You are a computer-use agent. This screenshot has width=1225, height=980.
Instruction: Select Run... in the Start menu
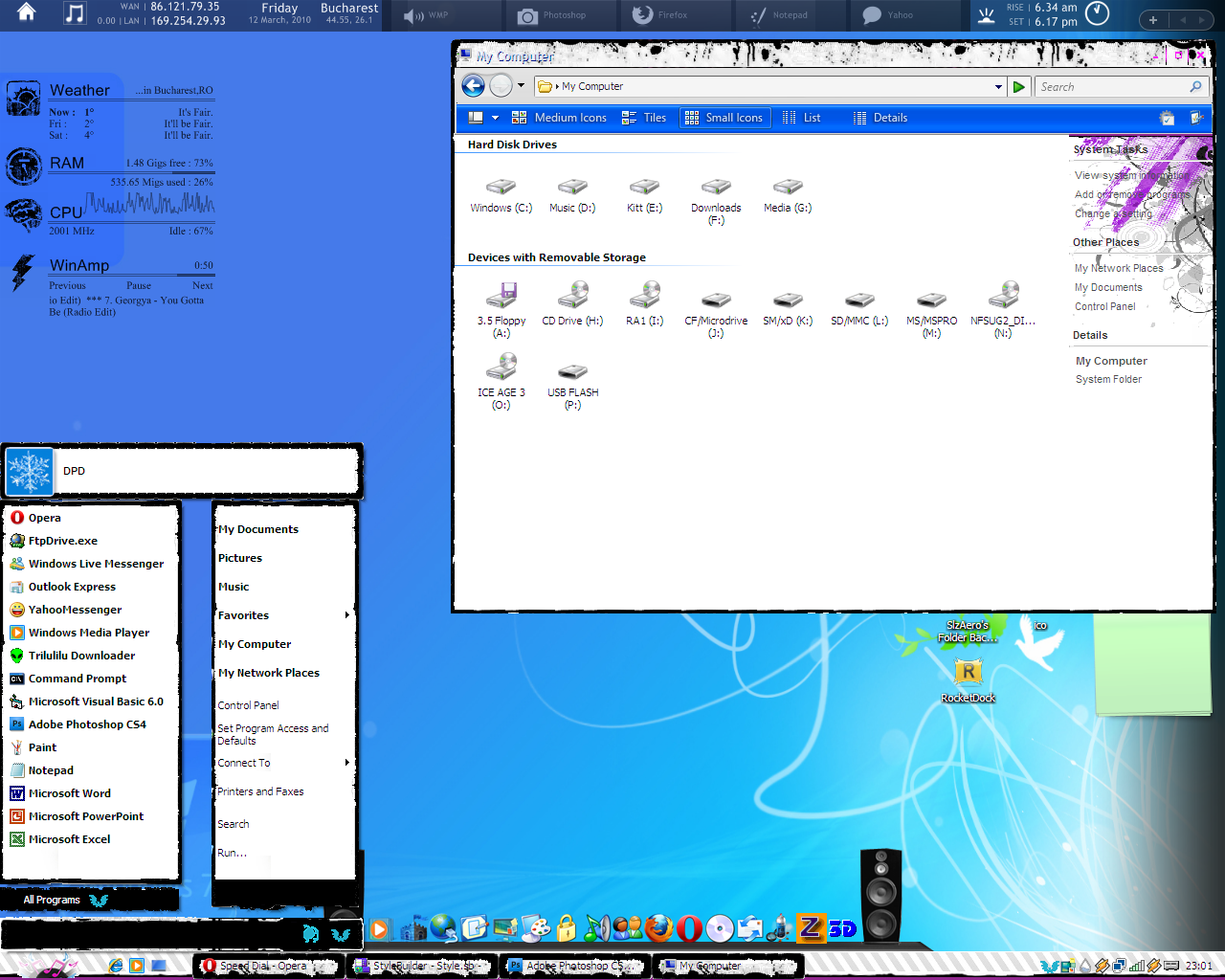coord(233,853)
